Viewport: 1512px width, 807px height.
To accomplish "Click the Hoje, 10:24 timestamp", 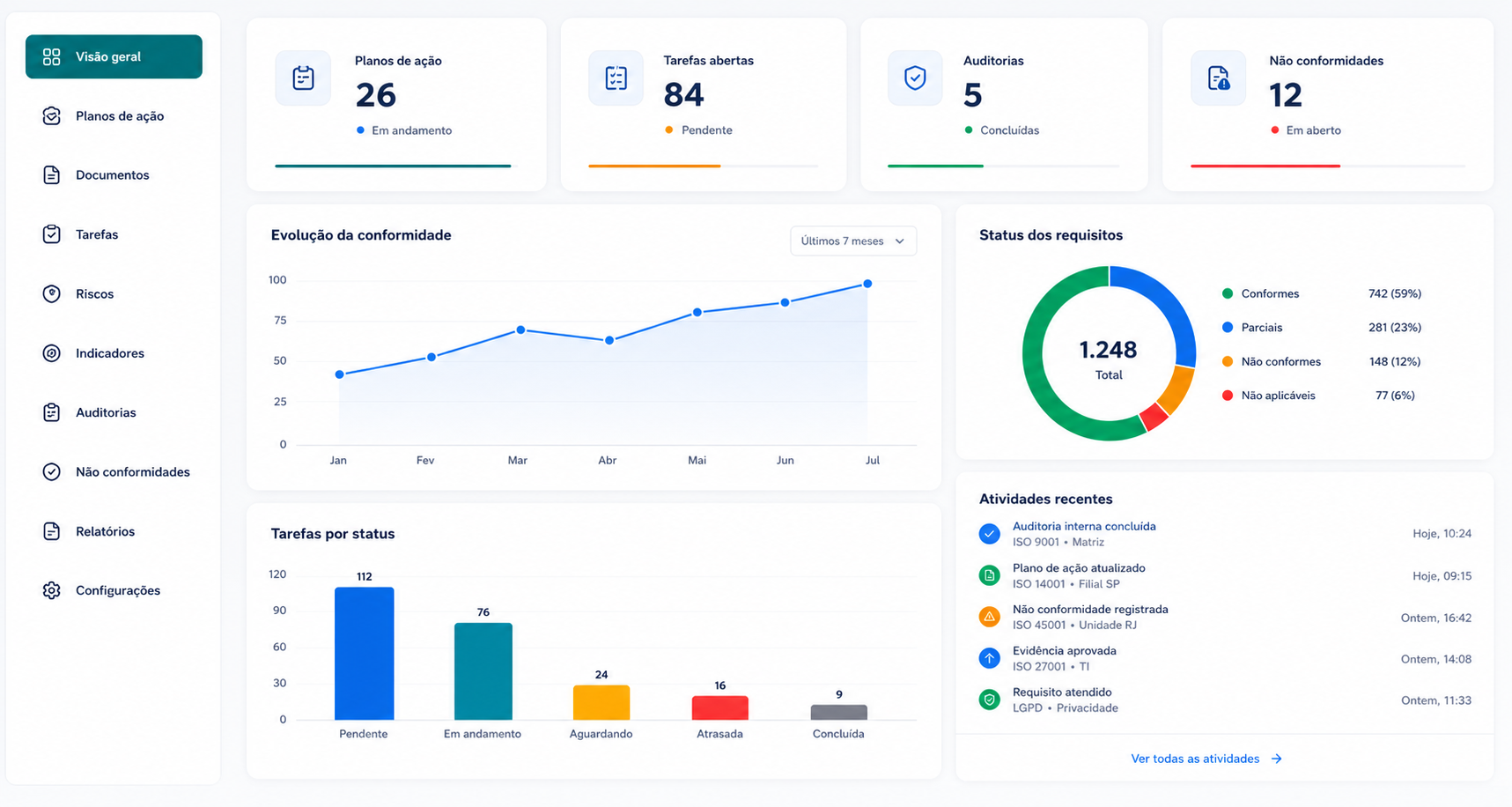I will pyautogui.click(x=1442, y=534).
